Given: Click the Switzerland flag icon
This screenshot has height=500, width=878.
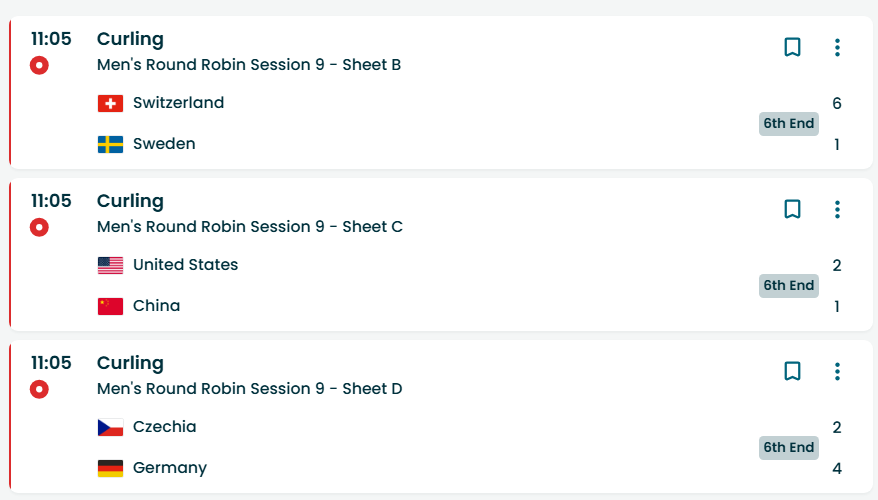Looking at the screenshot, I should pos(110,103).
